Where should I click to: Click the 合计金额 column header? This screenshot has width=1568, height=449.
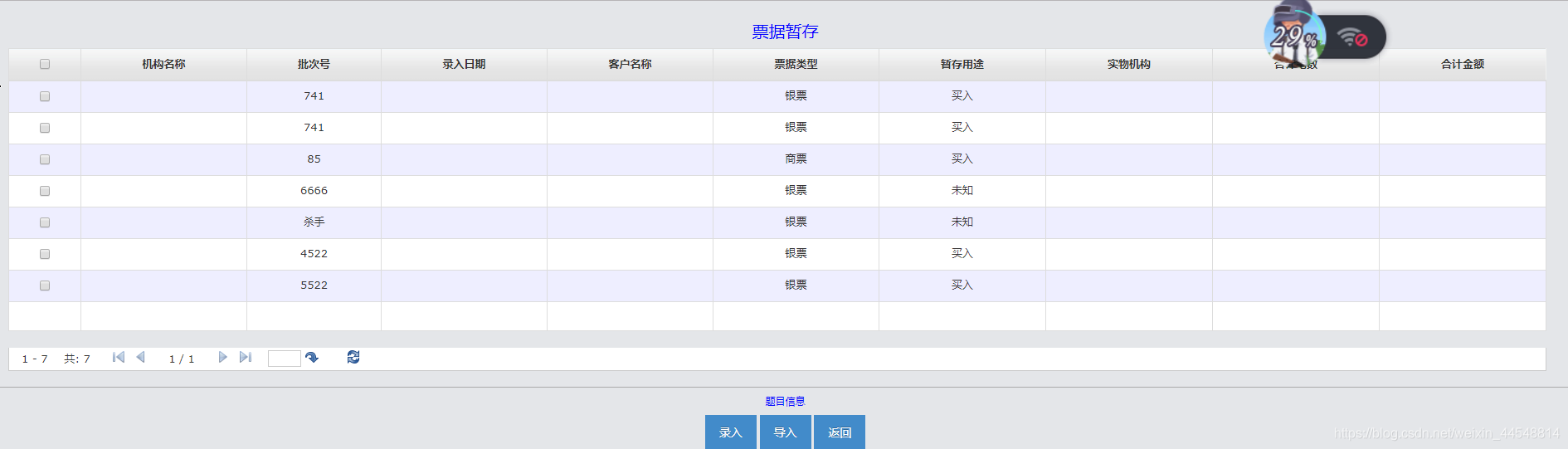(1463, 64)
